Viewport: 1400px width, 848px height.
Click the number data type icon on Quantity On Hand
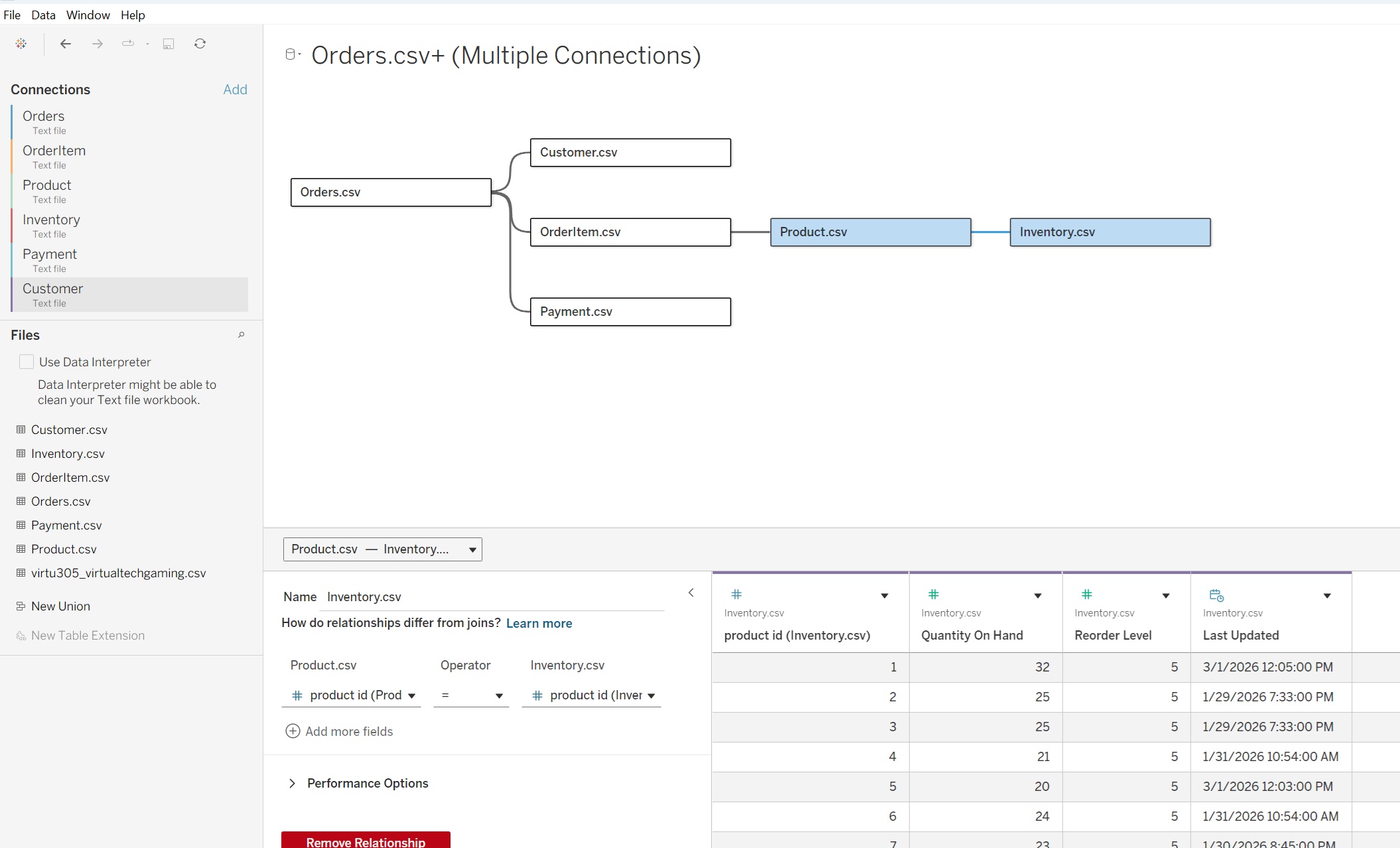click(934, 594)
